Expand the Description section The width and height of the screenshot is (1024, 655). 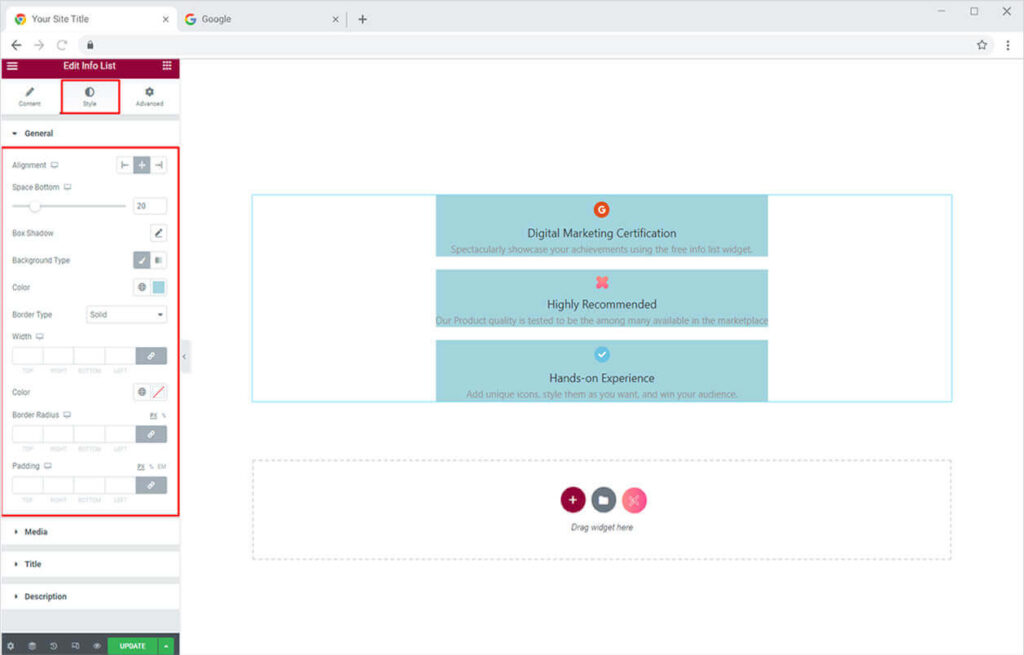pos(45,596)
